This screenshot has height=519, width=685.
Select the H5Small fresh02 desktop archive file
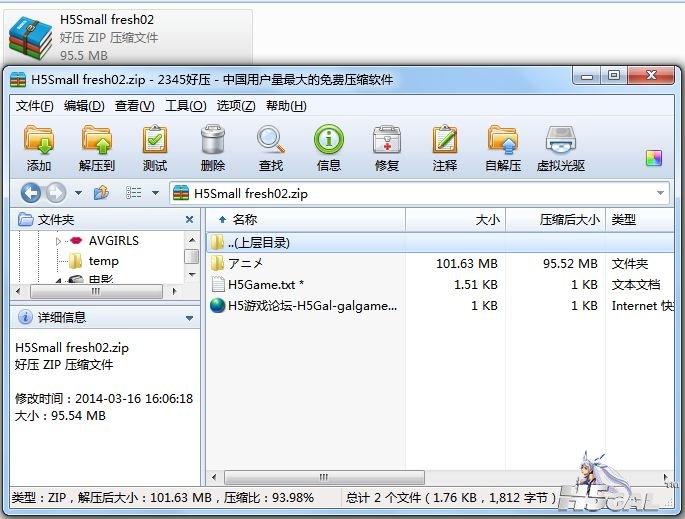128,37
